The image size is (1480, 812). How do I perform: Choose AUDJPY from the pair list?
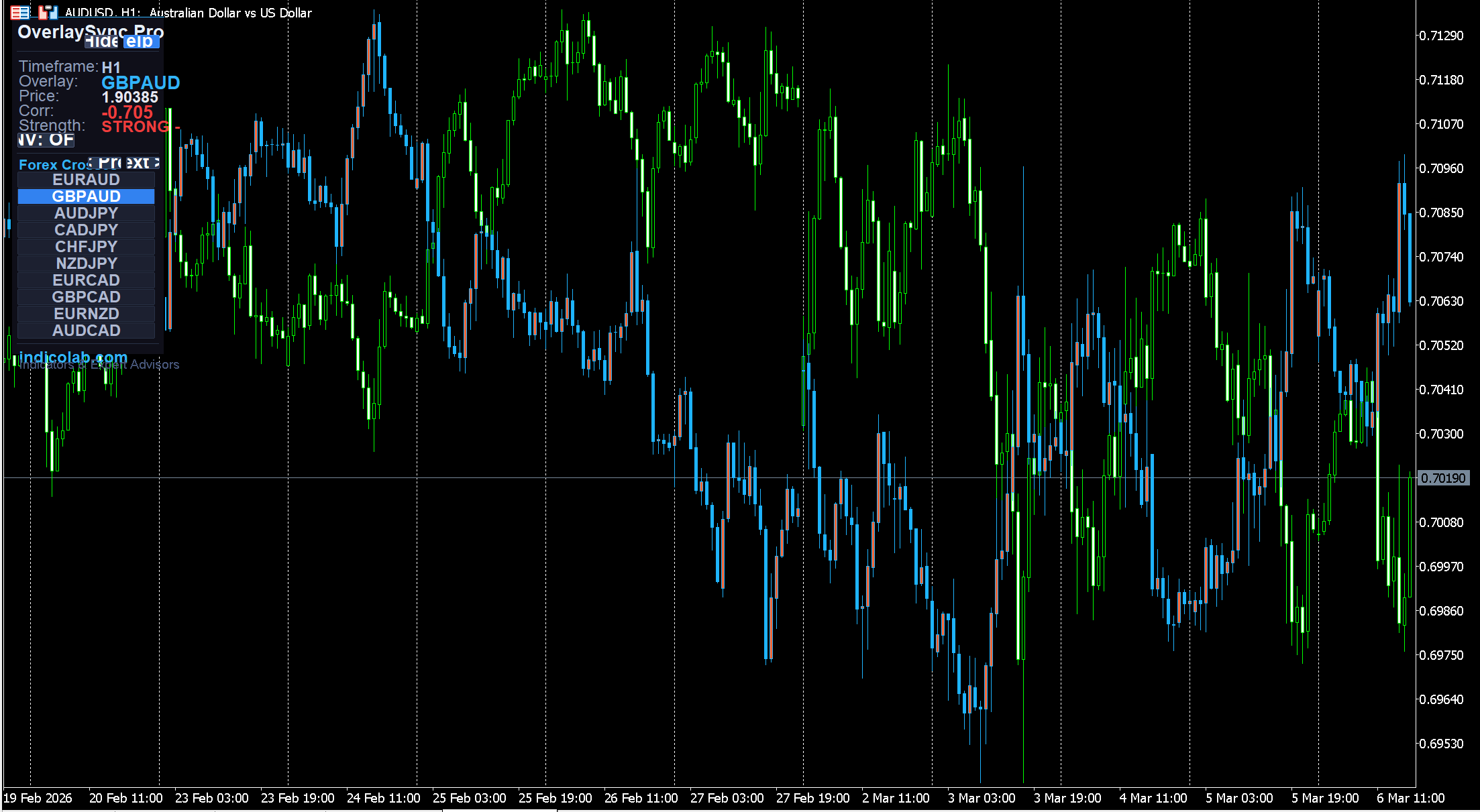(86, 213)
